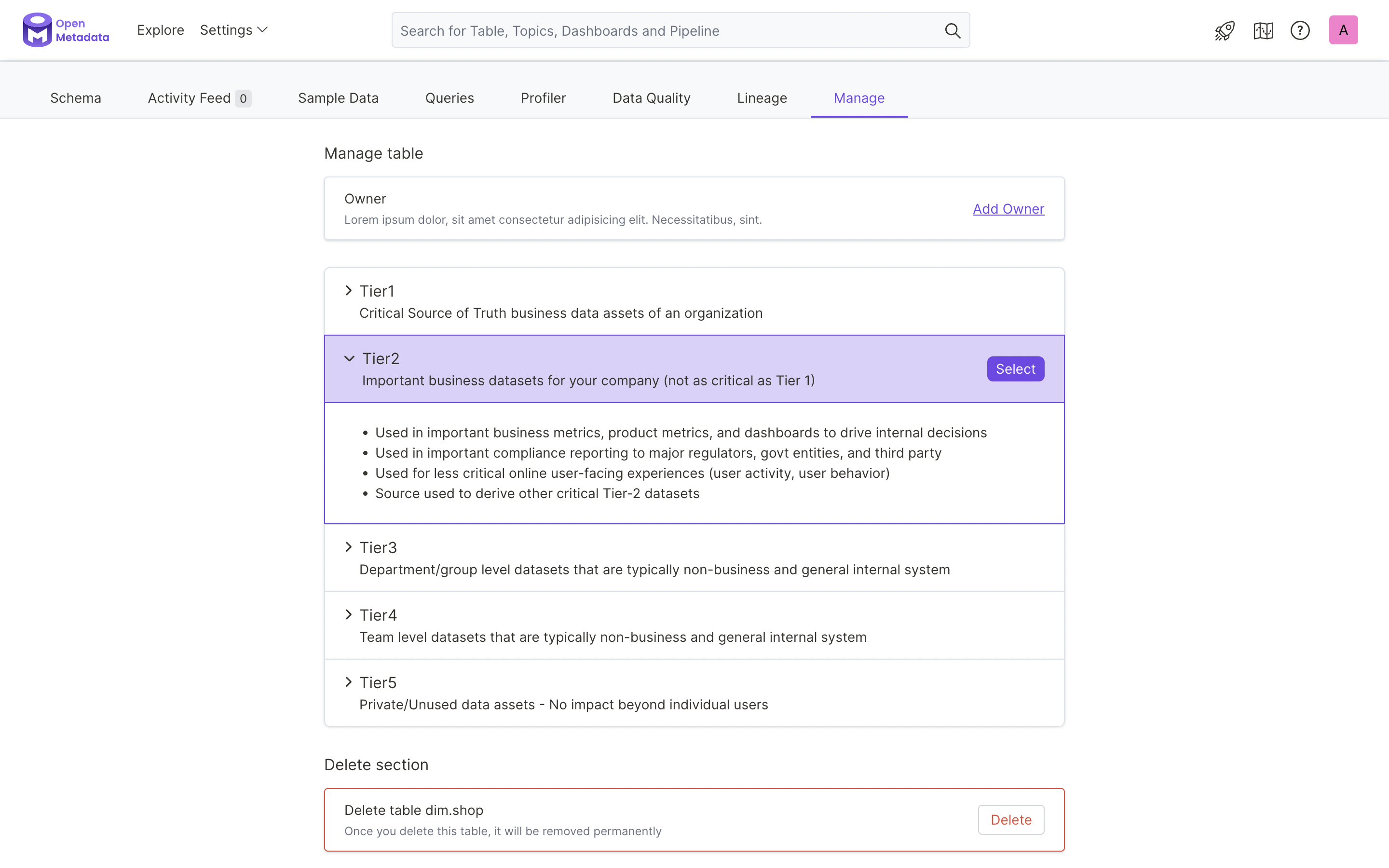The width and height of the screenshot is (1389, 868).
Task: Open the map tour icon
Action: (1263, 30)
